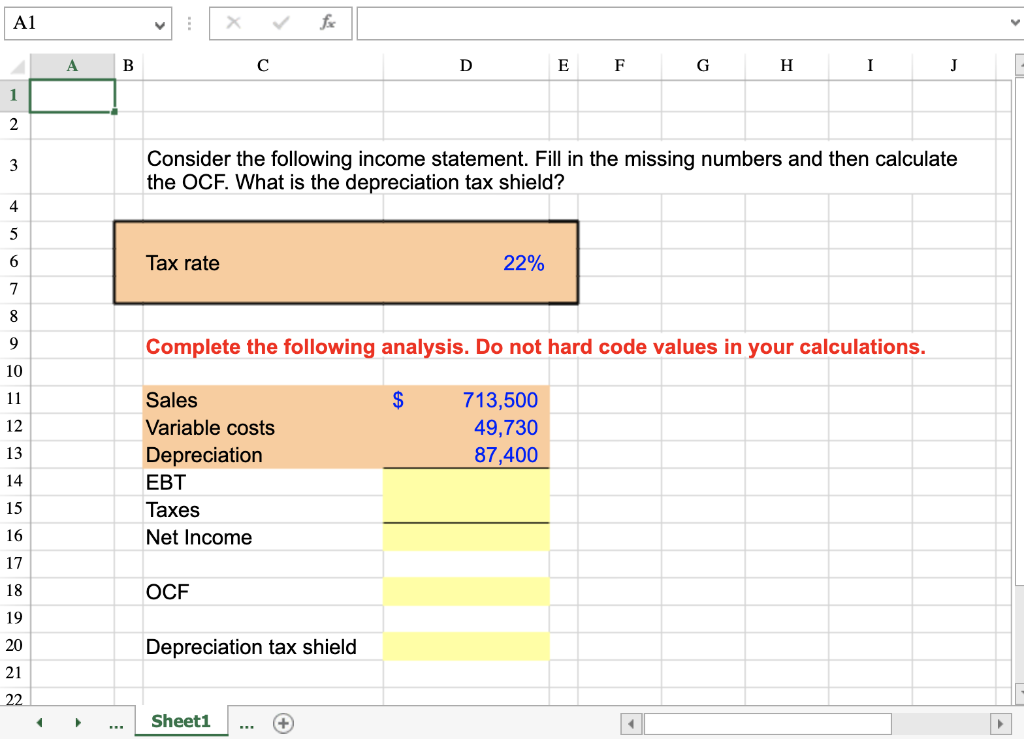Select the yellow EBT answer cell
Image resolution: width=1024 pixels, height=739 pixels.
pyautogui.click(x=466, y=482)
